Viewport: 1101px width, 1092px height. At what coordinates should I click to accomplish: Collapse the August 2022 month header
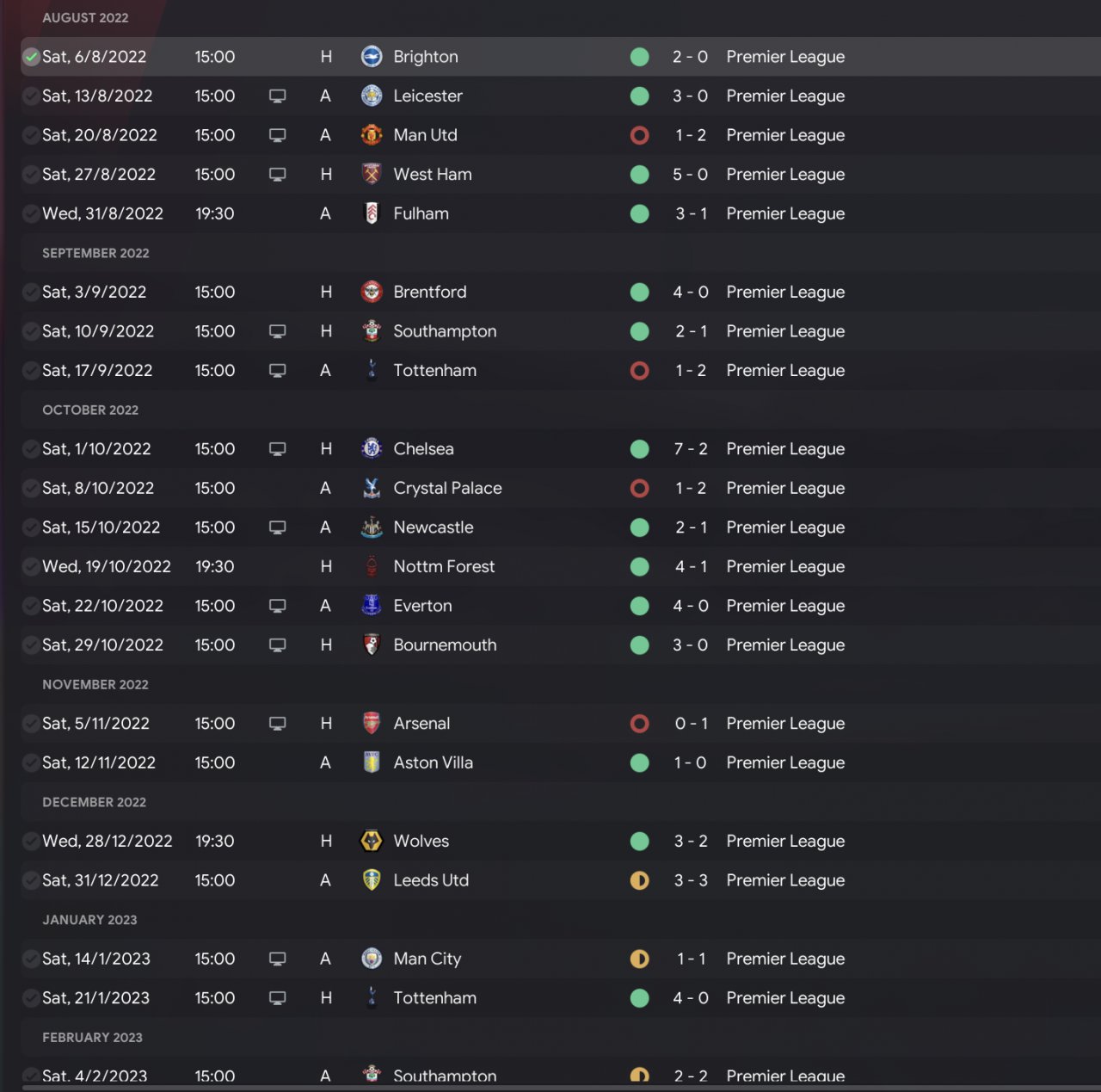(x=85, y=18)
